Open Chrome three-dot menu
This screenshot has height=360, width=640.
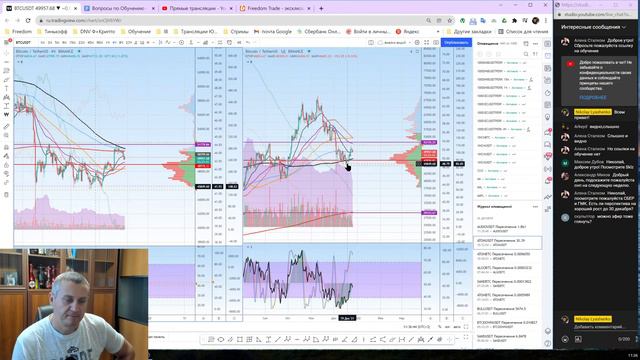[546, 20]
